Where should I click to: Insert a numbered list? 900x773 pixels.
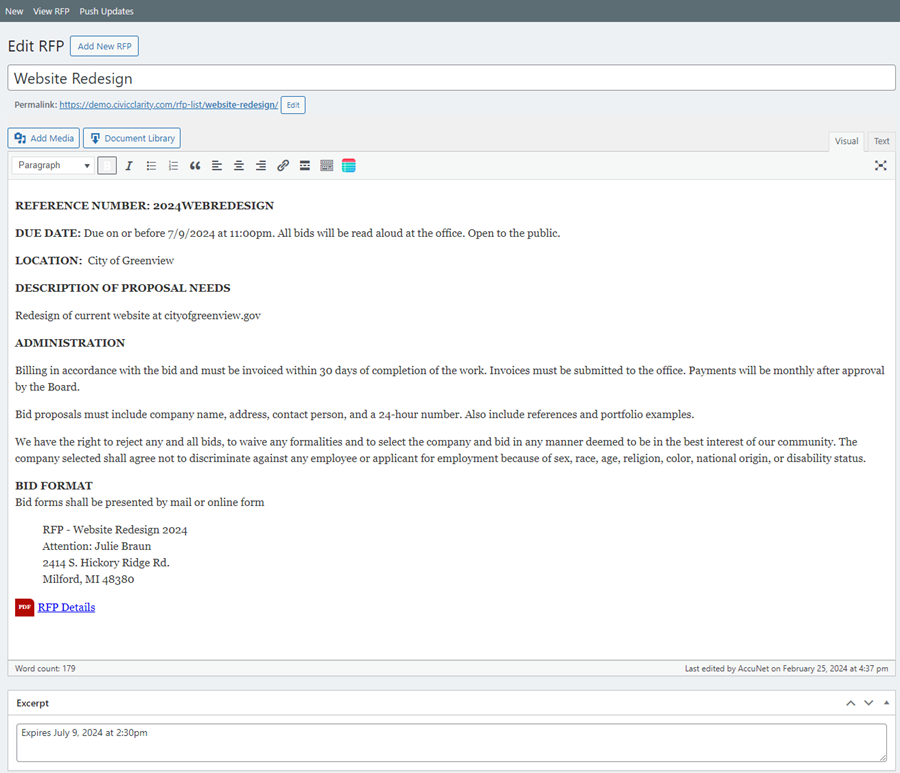(173, 166)
